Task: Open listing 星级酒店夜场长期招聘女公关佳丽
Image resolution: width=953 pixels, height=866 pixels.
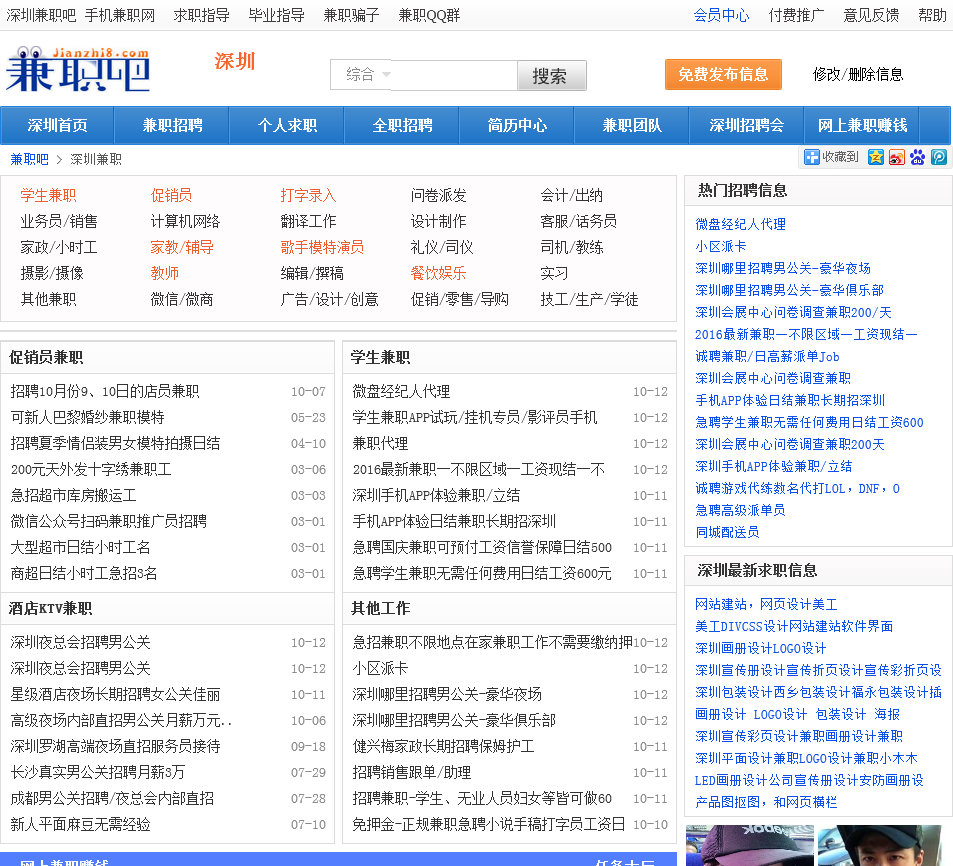Action: pyautogui.click(x=115, y=694)
